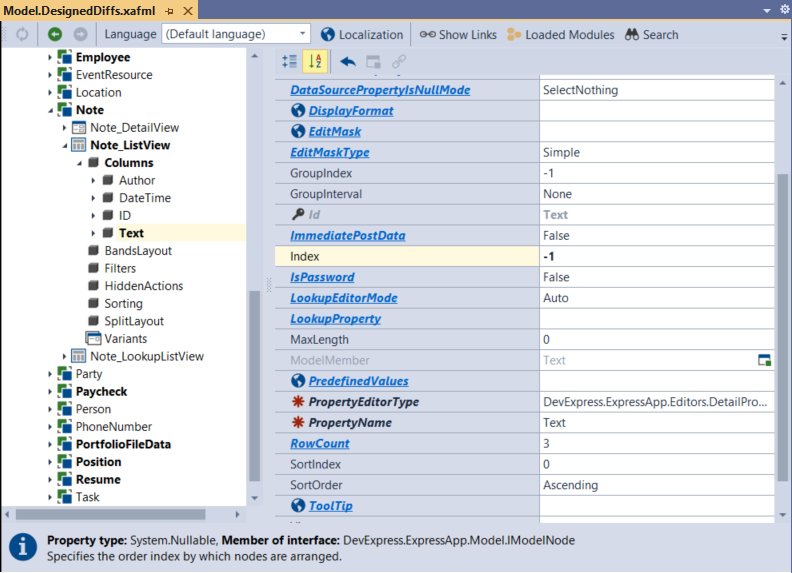Open the window list dropdown arrow at top right
Screen dimensions: 792x573
(767, 10)
